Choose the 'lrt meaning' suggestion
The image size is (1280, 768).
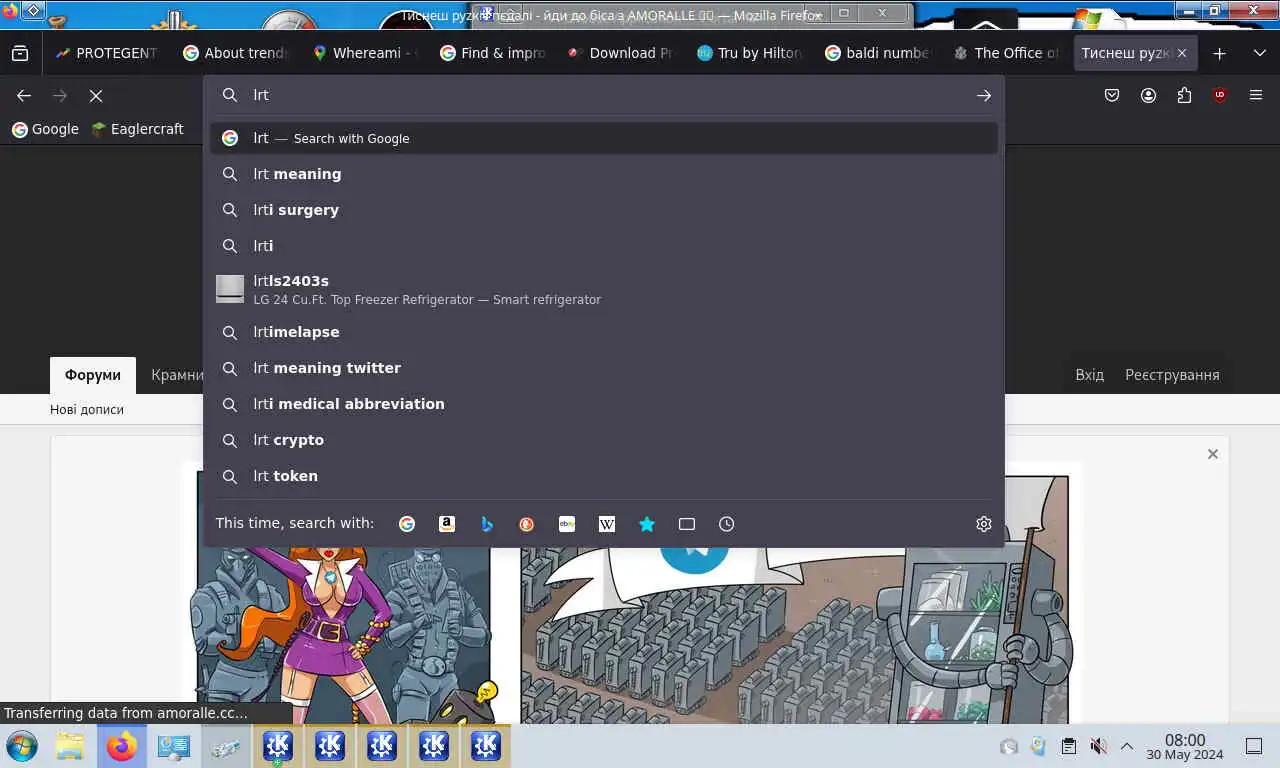click(604, 174)
